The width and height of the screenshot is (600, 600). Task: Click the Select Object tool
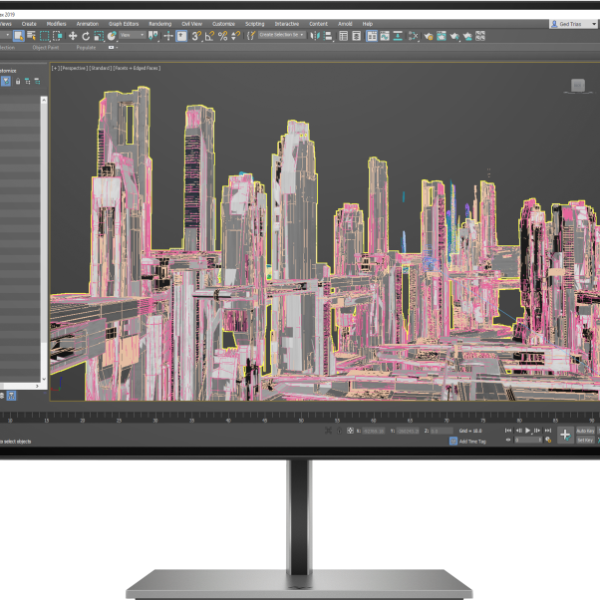pos(19,36)
